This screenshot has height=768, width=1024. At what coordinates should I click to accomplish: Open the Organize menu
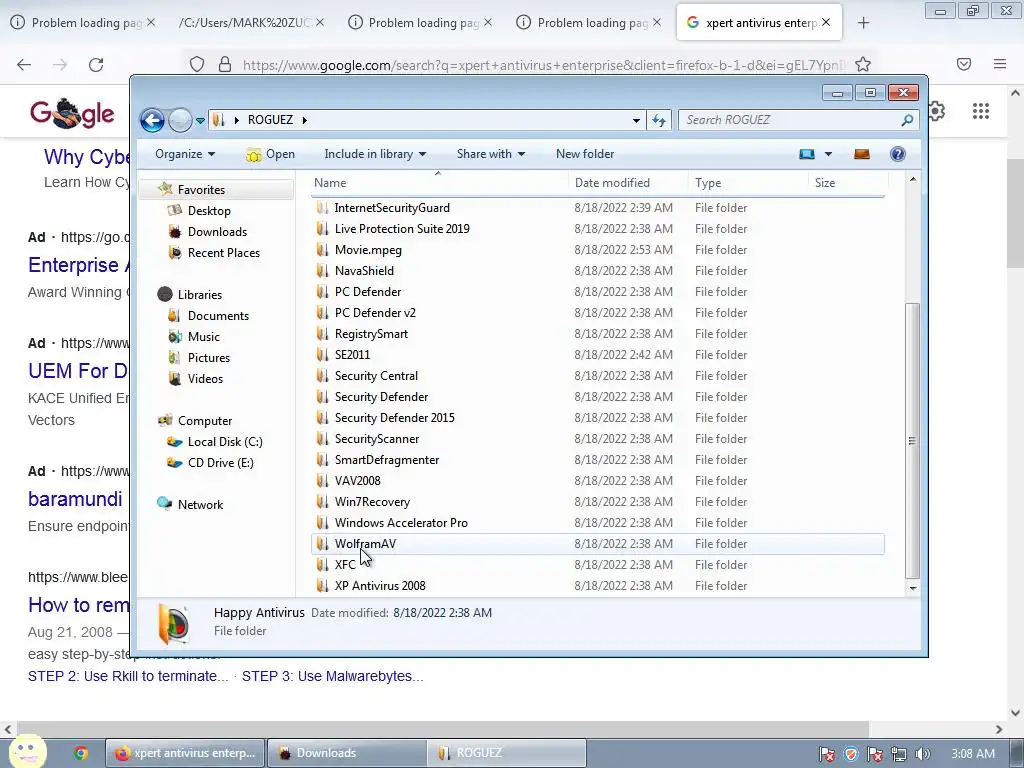coord(185,154)
